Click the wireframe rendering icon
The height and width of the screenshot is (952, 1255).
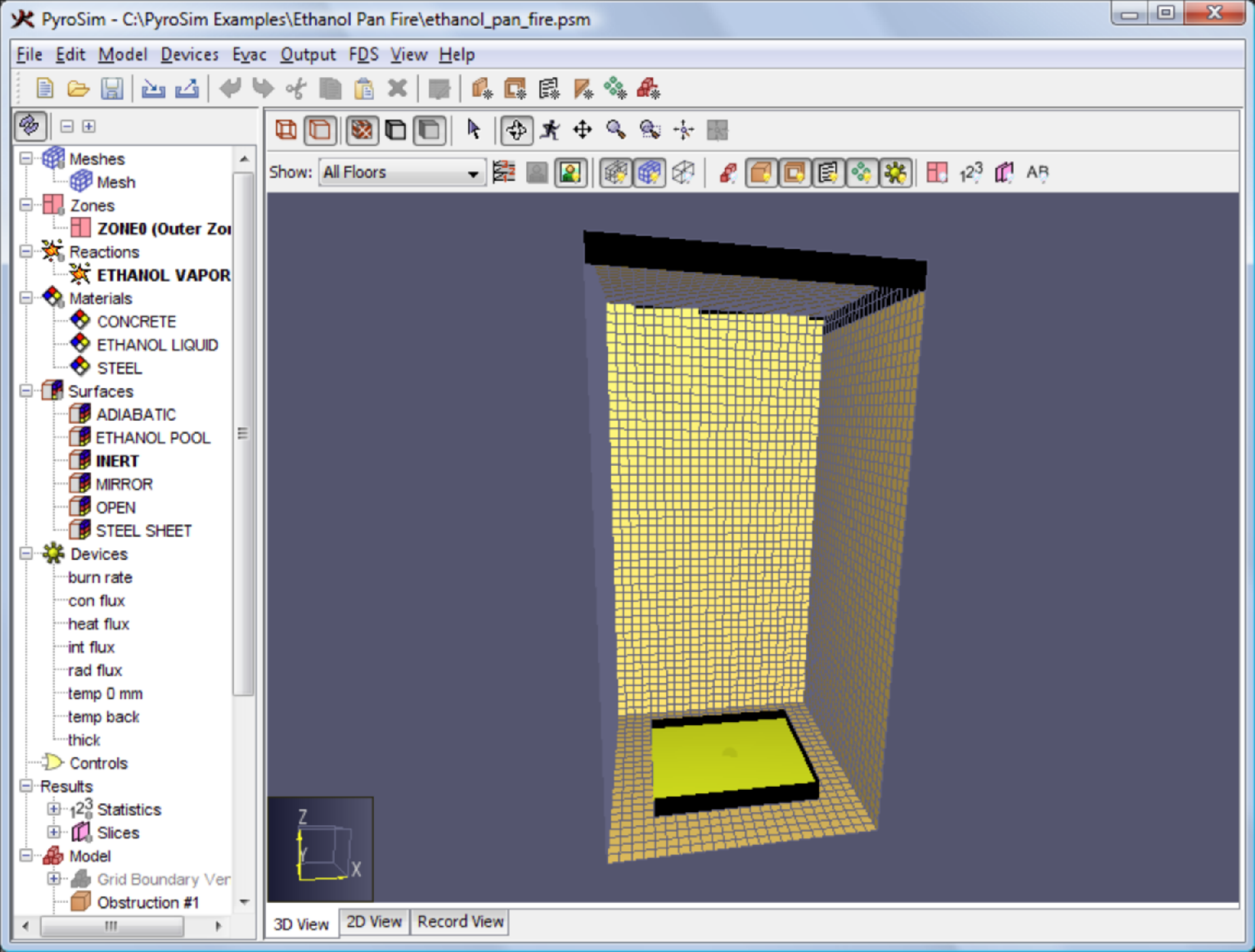[286, 130]
